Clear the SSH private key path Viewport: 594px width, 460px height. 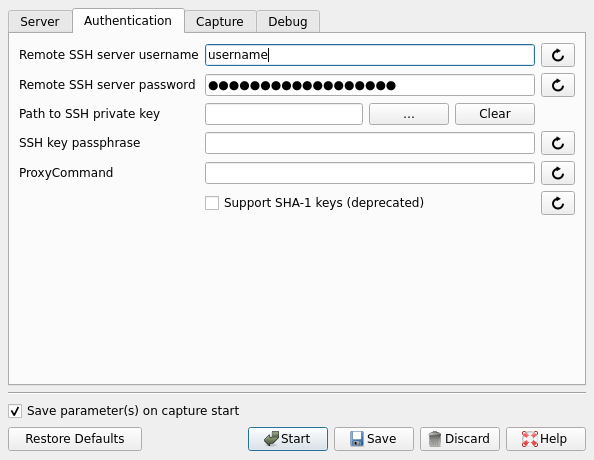[x=495, y=114]
